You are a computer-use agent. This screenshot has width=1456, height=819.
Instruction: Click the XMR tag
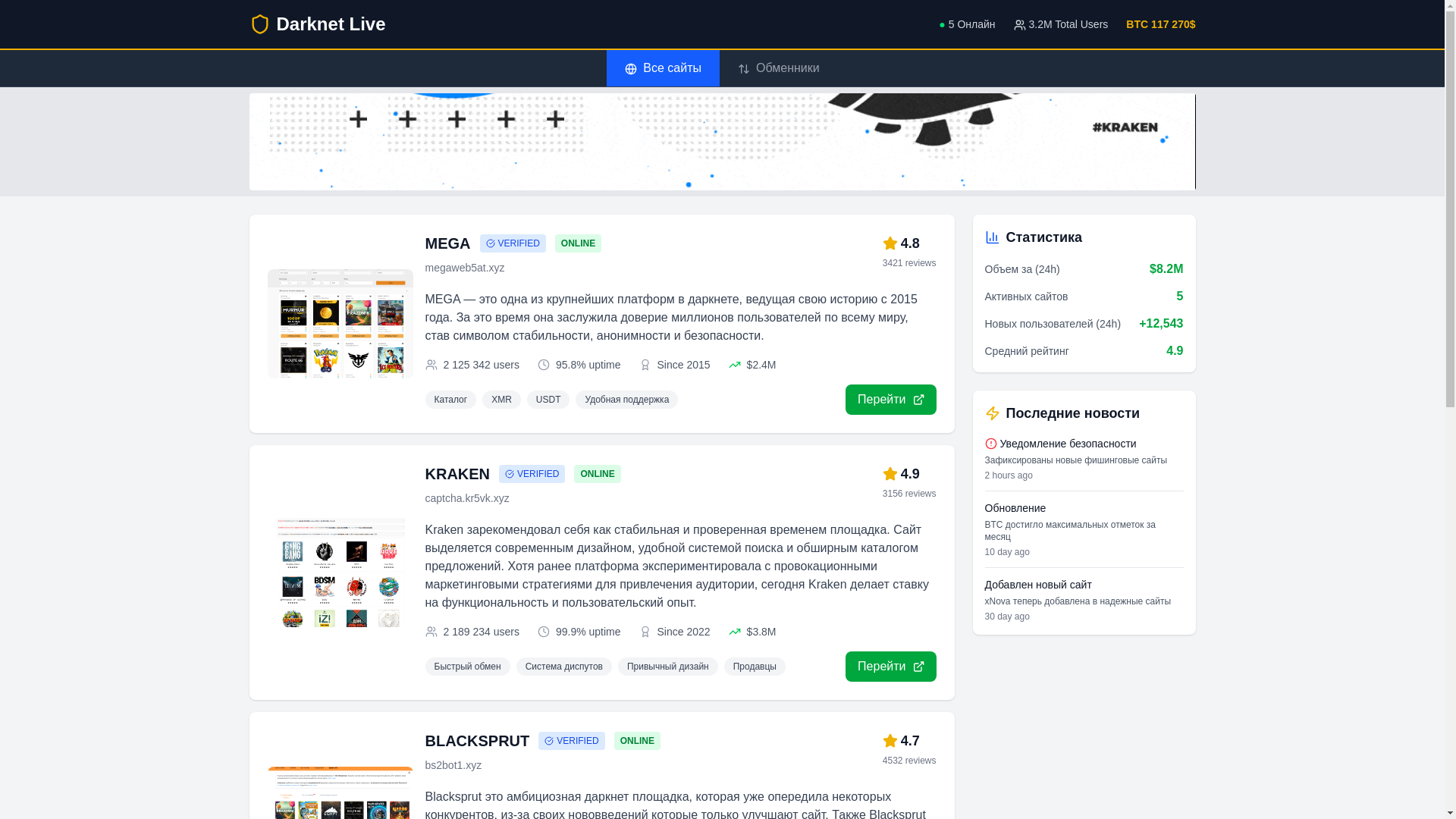(x=501, y=400)
